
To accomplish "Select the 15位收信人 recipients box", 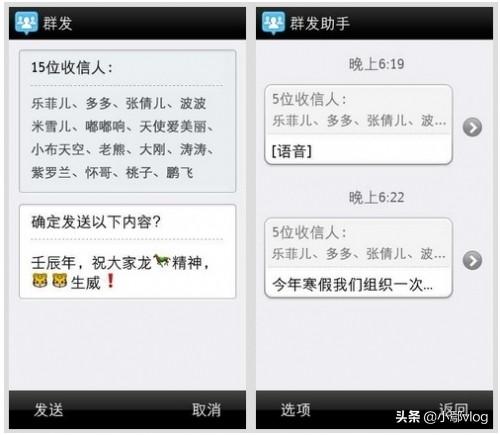I will tap(127, 121).
